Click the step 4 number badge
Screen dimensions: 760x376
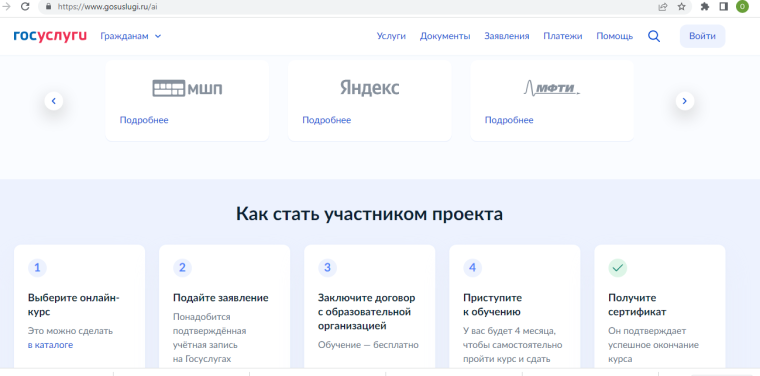click(x=473, y=267)
